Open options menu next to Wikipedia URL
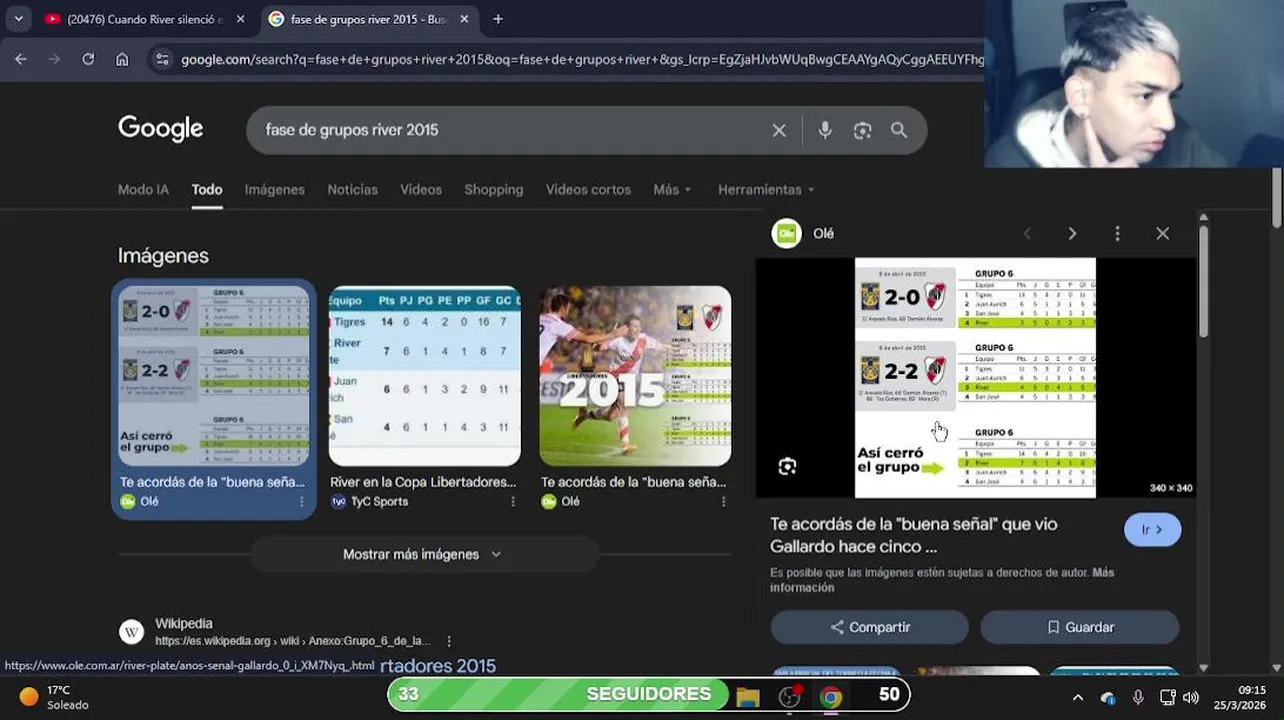1284x720 pixels. click(449, 641)
